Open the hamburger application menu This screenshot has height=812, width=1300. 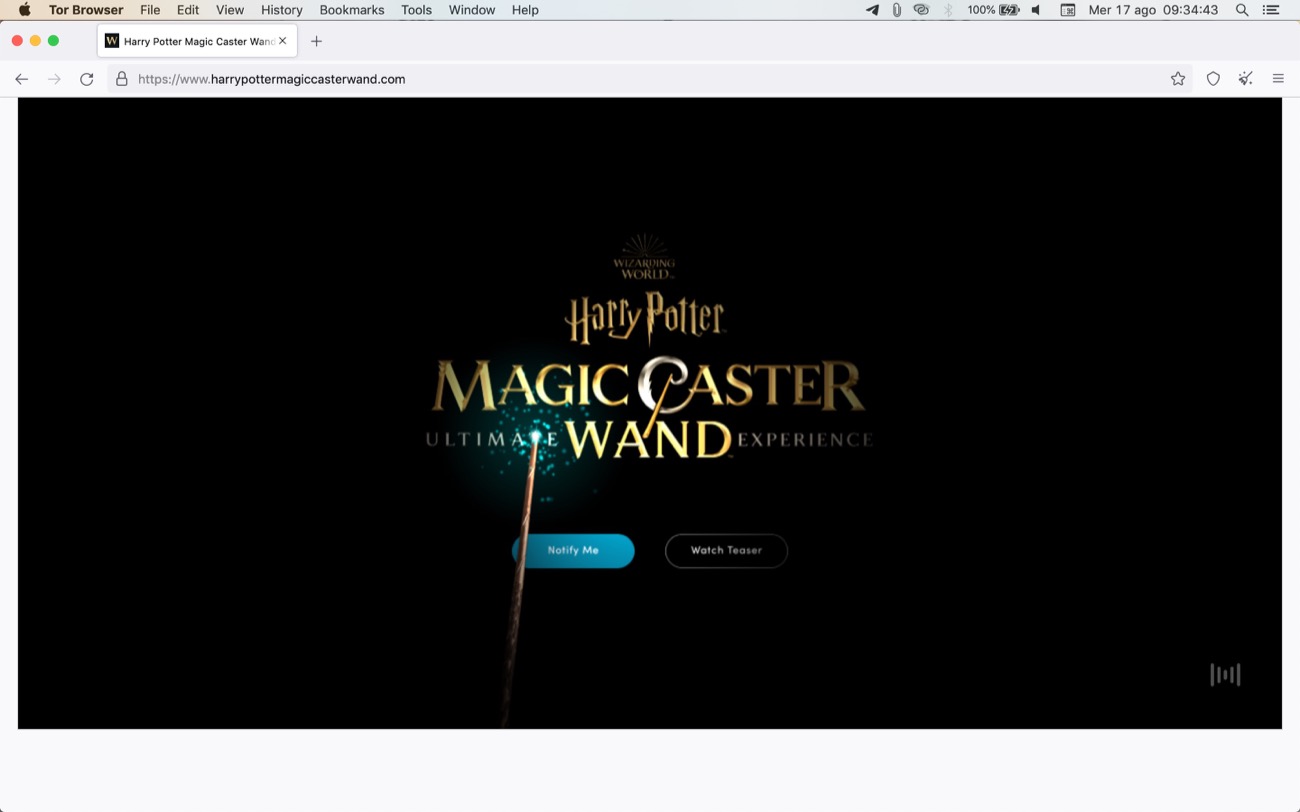point(1278,79)
